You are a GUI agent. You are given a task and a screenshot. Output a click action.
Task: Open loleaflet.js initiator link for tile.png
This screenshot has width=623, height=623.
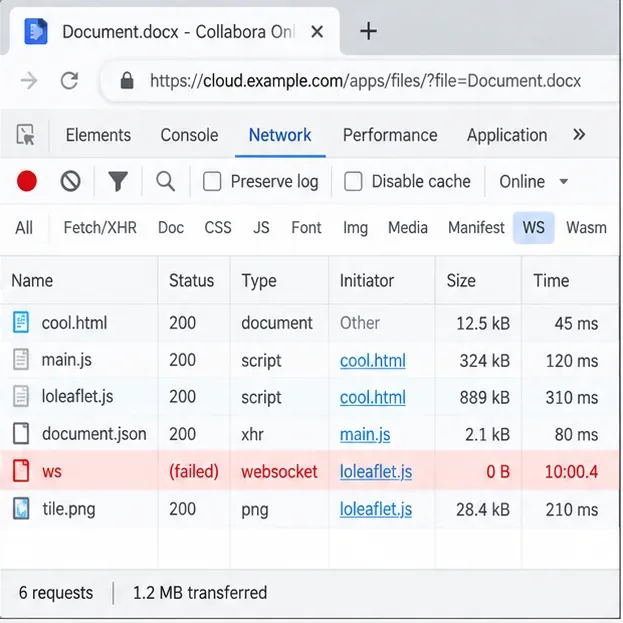(375, 509)
